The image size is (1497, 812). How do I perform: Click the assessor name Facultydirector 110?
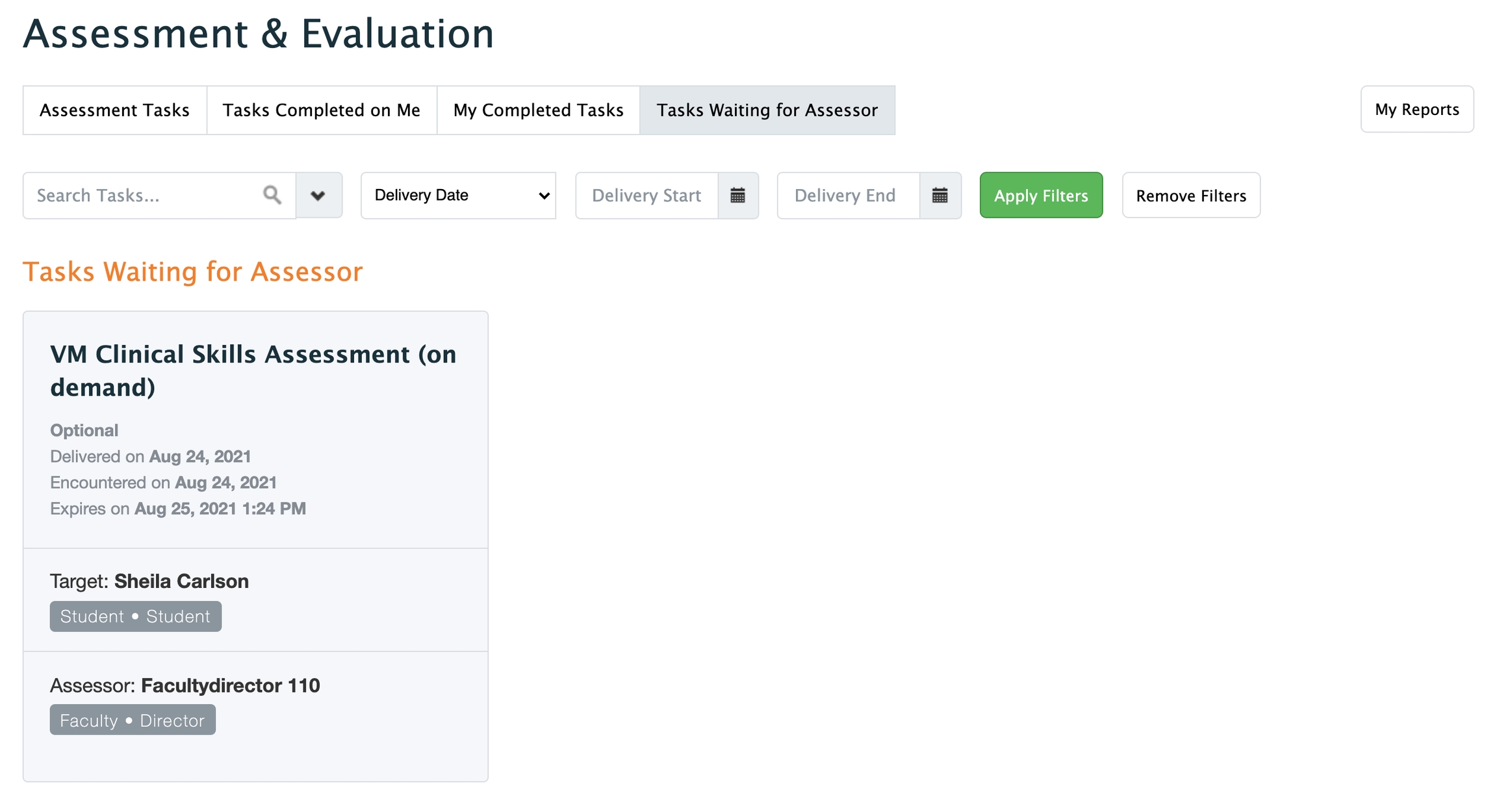tap(230, 685)
